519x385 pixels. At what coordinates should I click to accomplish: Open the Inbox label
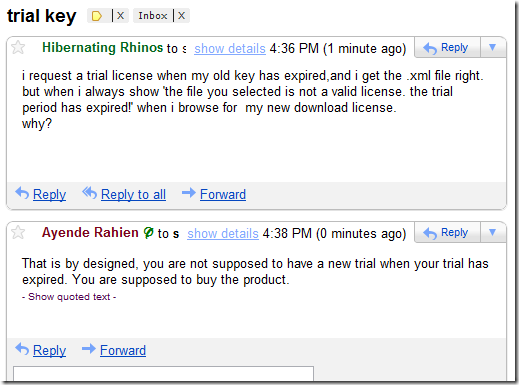point(153,16)
